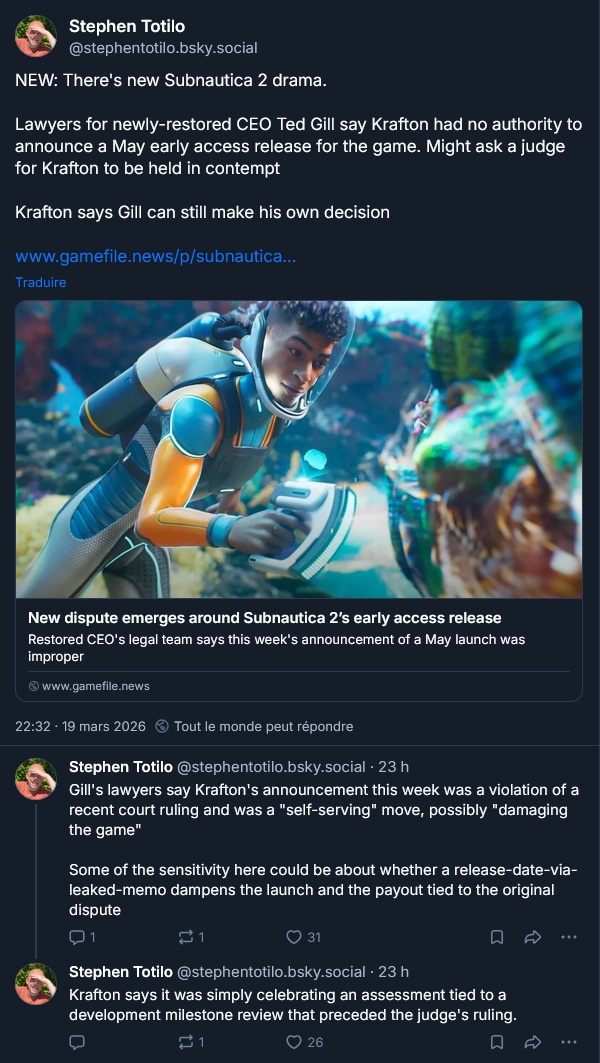Viewport: 600px width, 1063px height.
Task: Click the main post's Stephen Totilo display name
Action: click(126, 27)
